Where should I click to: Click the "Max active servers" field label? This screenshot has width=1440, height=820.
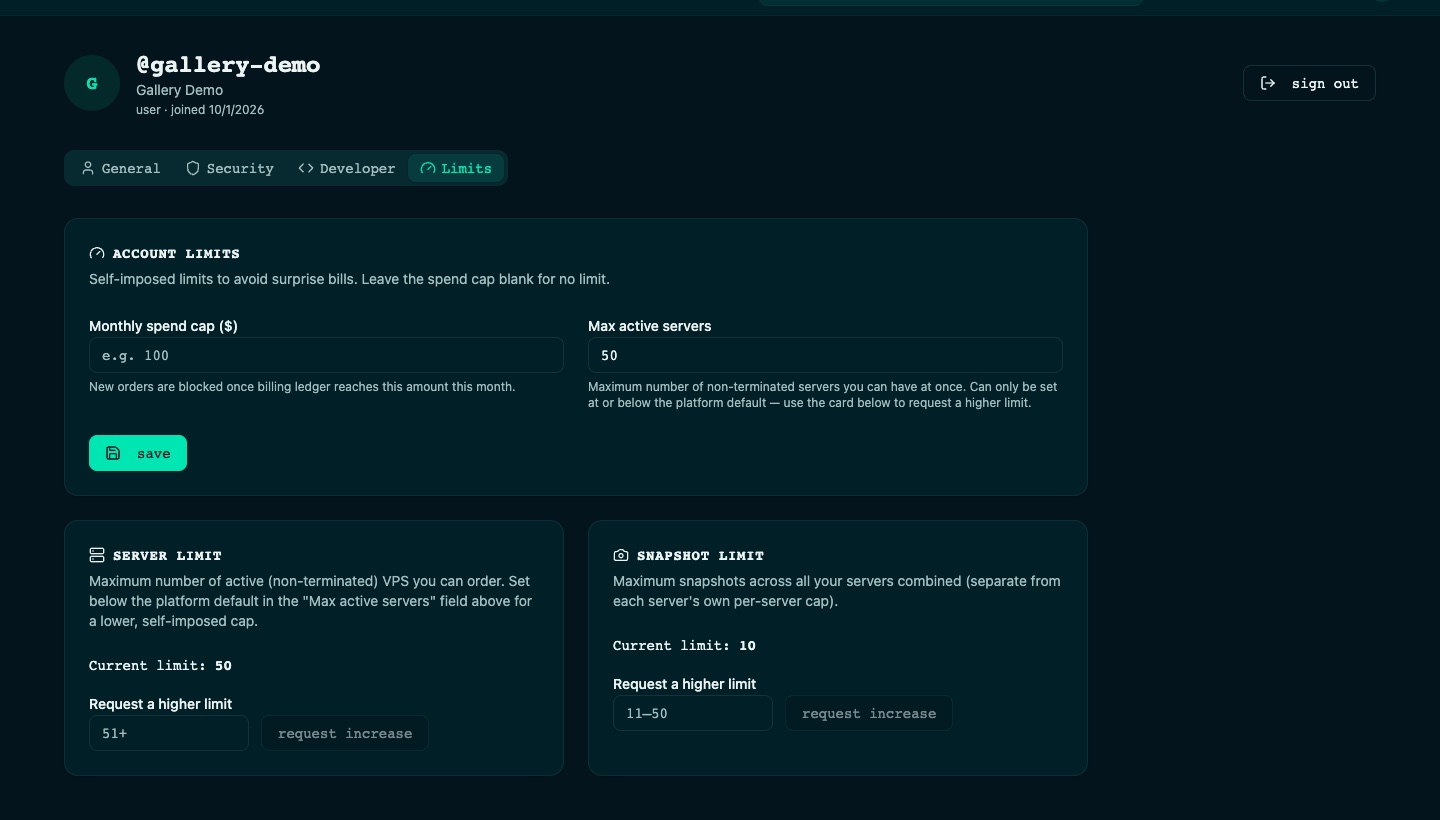point(650,326)
